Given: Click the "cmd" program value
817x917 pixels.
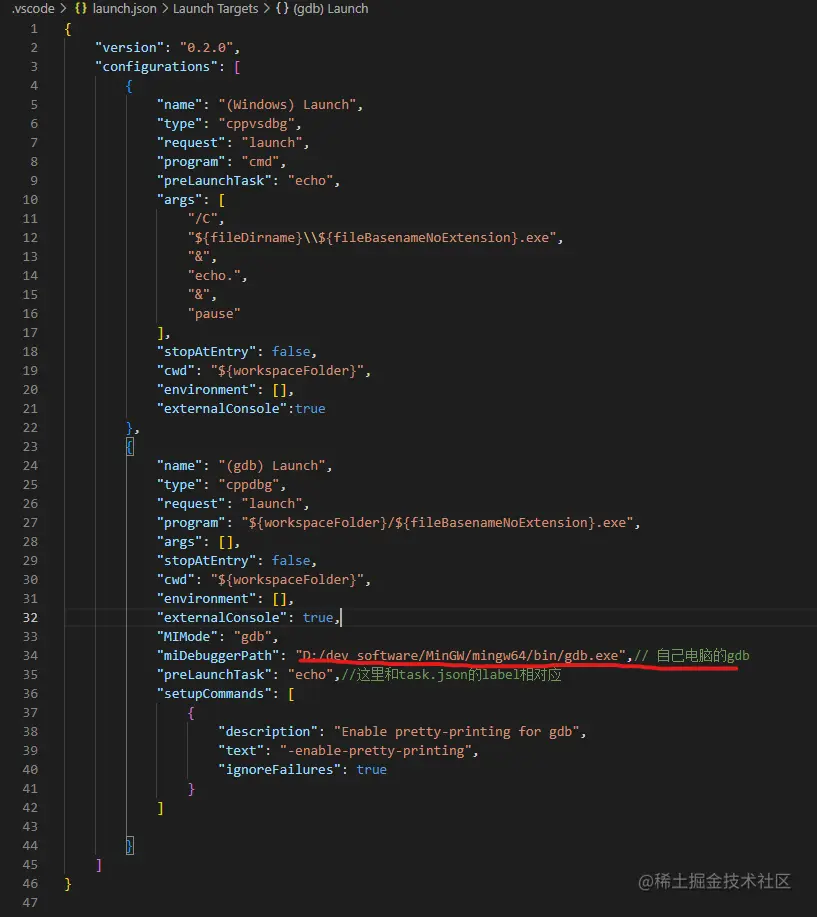Looking at the screenshot, I should coord(260,161).
